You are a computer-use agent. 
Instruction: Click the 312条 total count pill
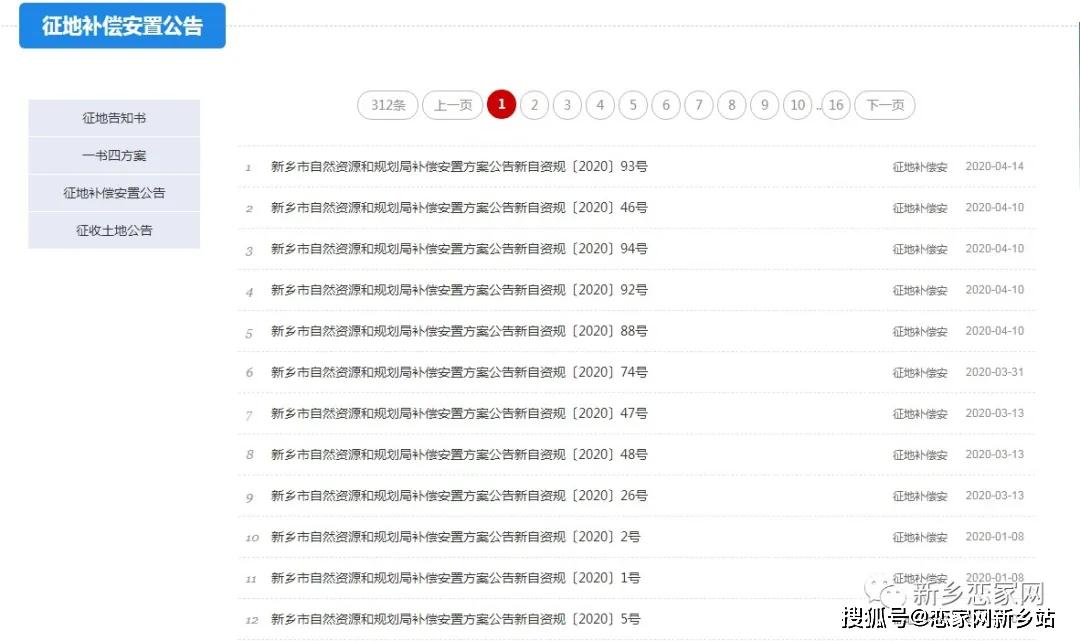[x=388, y=105]
